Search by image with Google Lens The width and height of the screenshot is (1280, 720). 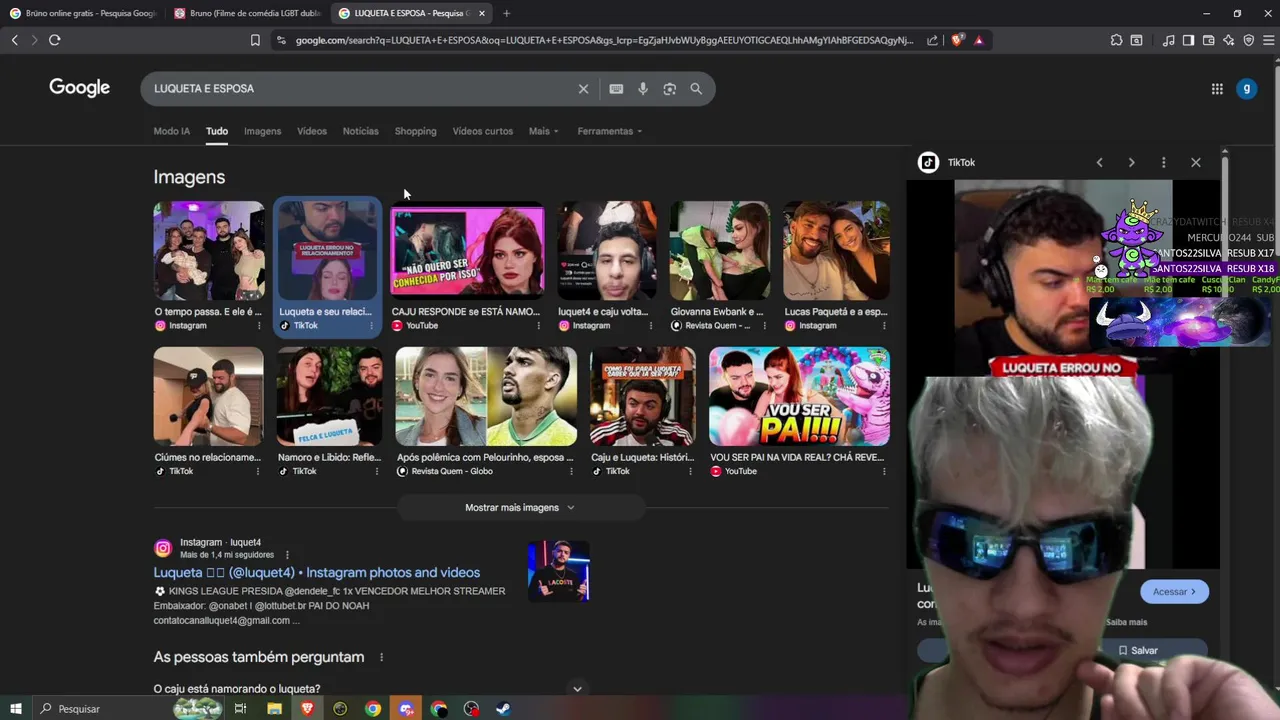point(670,89)
